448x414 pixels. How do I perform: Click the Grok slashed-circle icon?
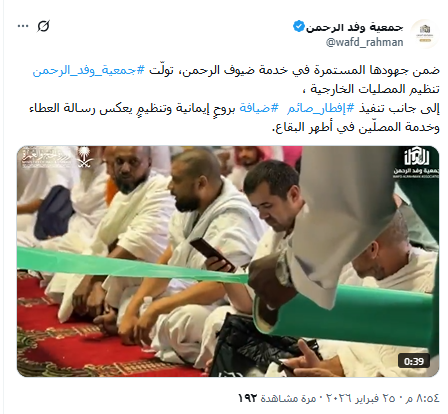pyautogui.click(x=43, y=26)
